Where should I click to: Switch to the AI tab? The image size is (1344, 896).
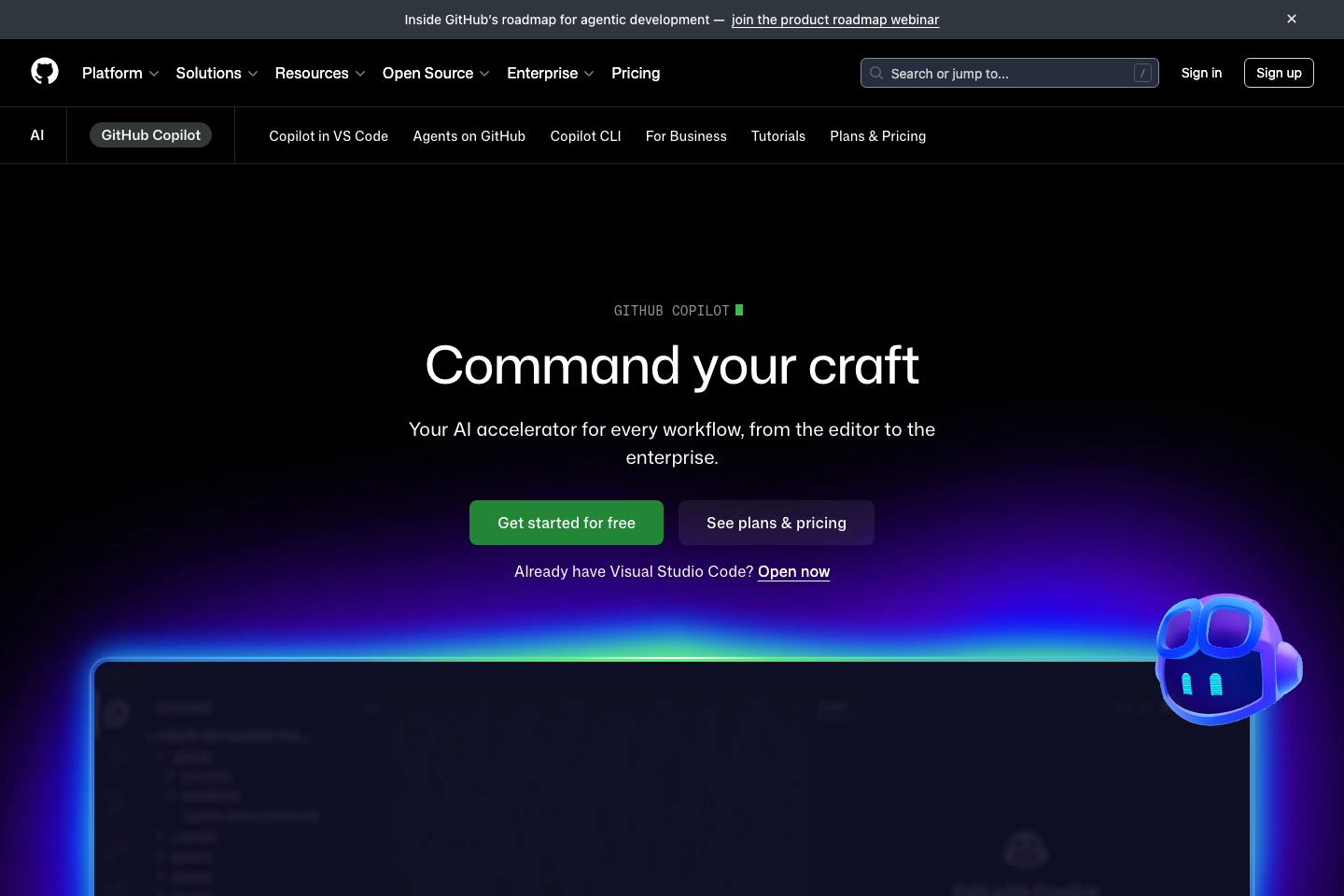coord(36,134)
